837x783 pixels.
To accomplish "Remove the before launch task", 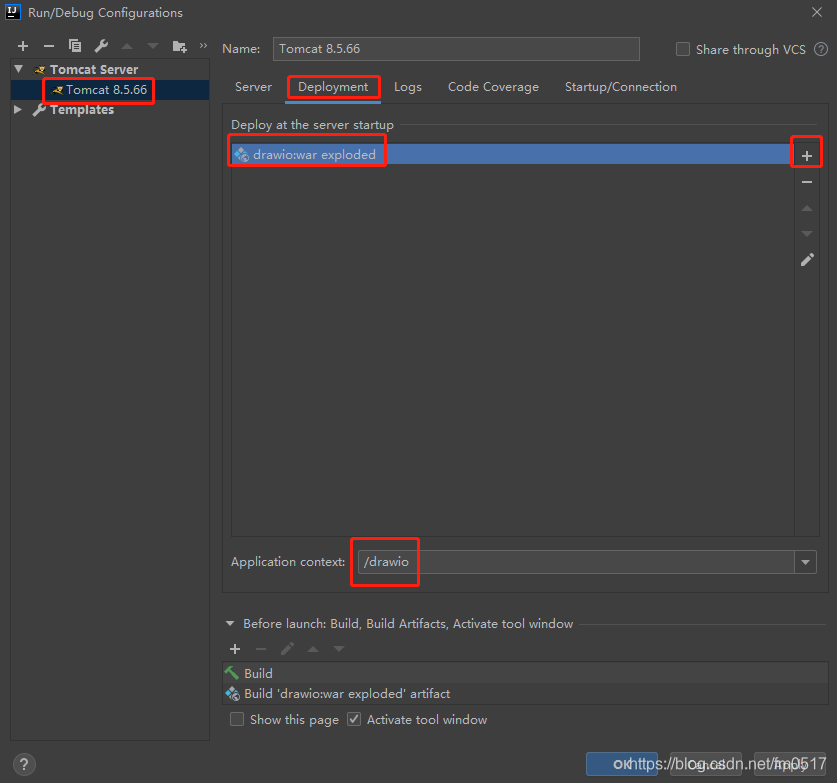I will click(261, 649).
